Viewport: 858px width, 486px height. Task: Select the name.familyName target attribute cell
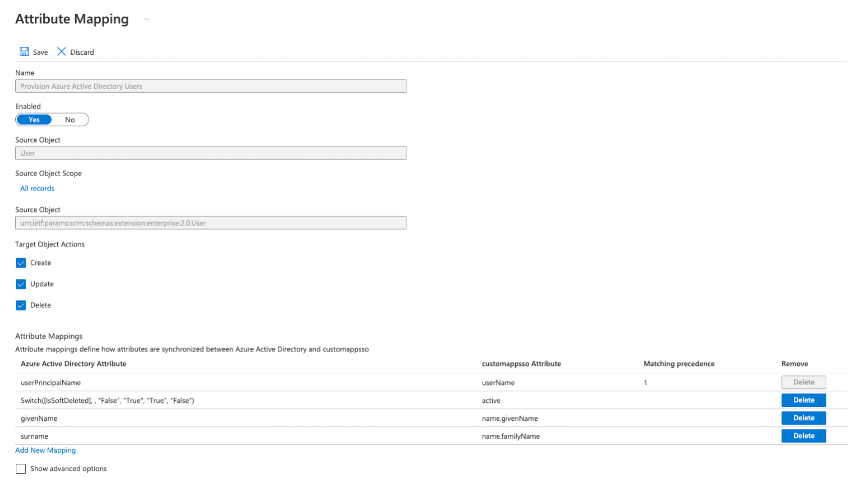[x=511, y=437]
